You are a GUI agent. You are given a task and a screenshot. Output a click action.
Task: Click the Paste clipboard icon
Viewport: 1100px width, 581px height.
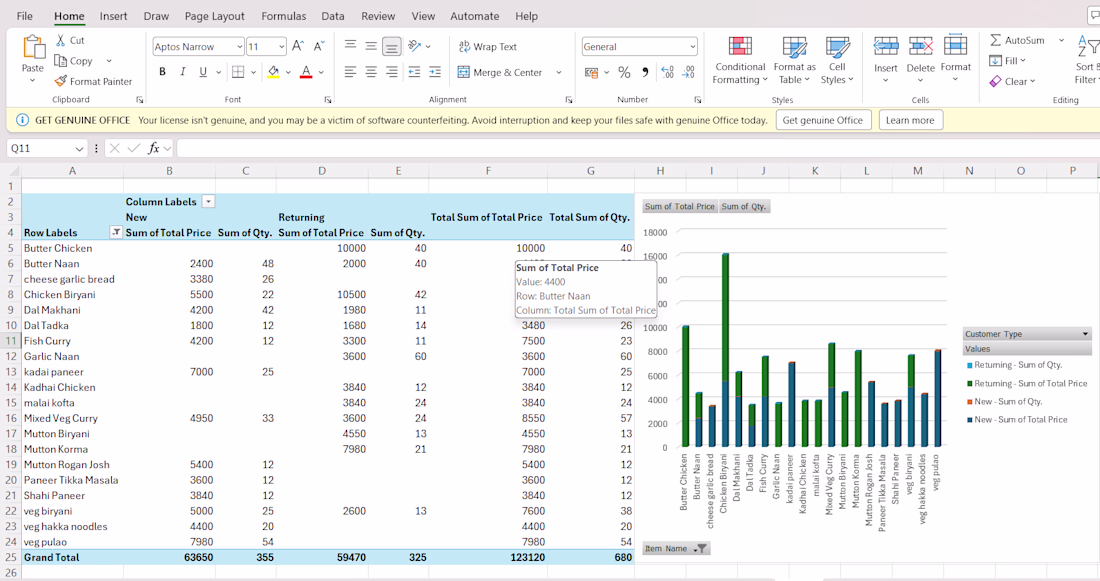33,48
